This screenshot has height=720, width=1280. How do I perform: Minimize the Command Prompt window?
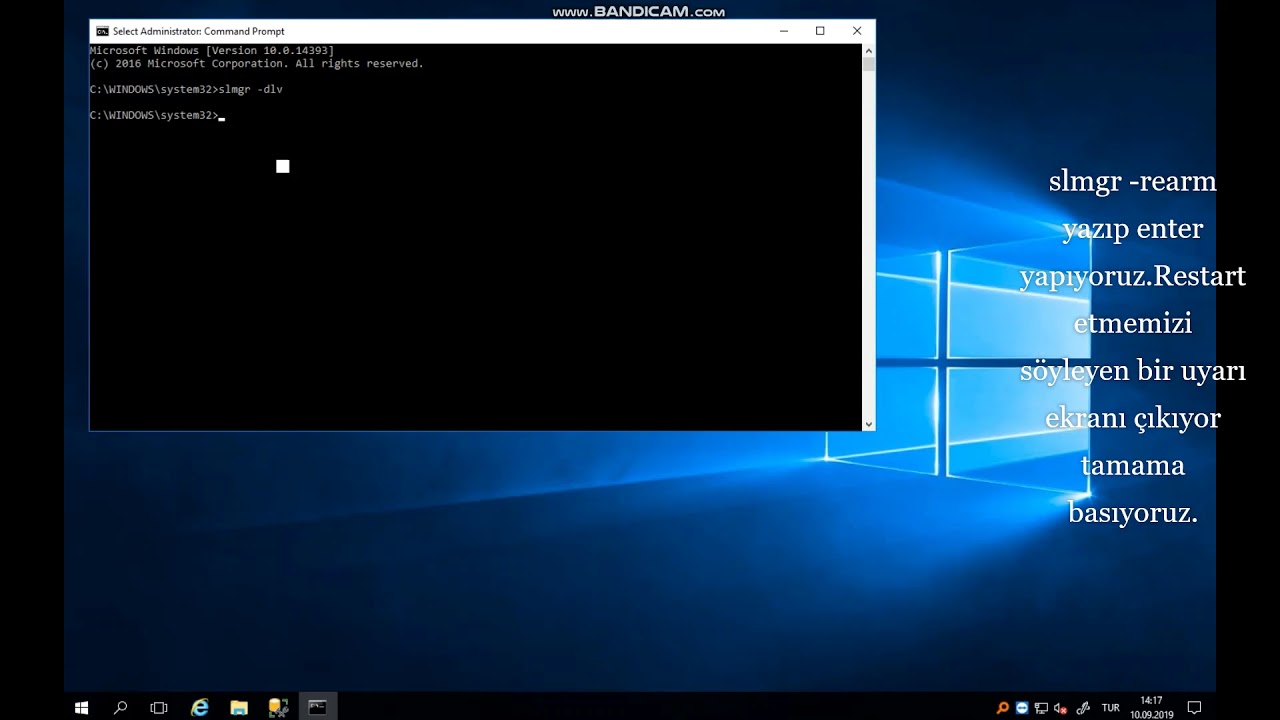tap(784, 31)
